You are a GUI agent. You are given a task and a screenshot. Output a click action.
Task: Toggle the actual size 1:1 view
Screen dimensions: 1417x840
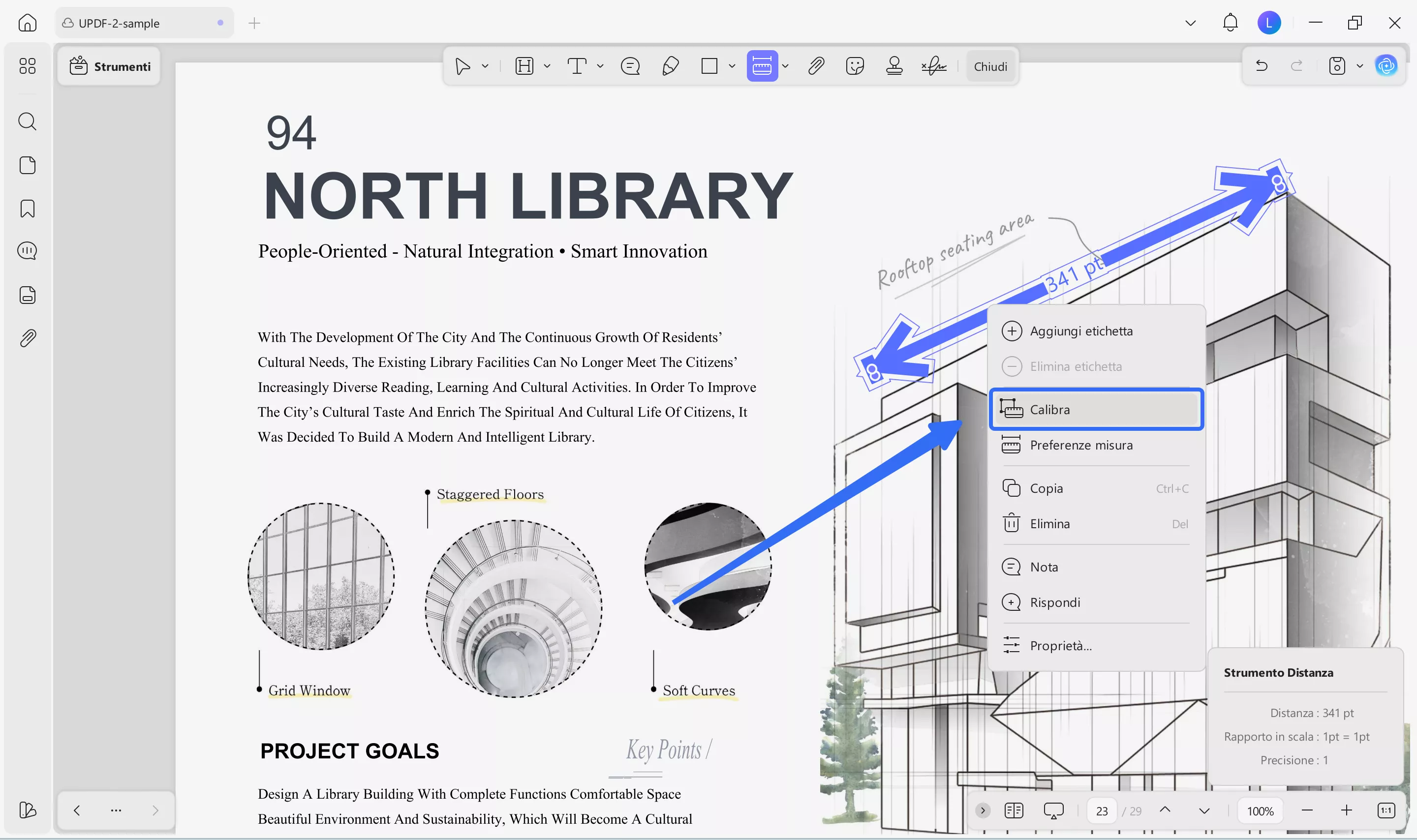point(1386,810)
